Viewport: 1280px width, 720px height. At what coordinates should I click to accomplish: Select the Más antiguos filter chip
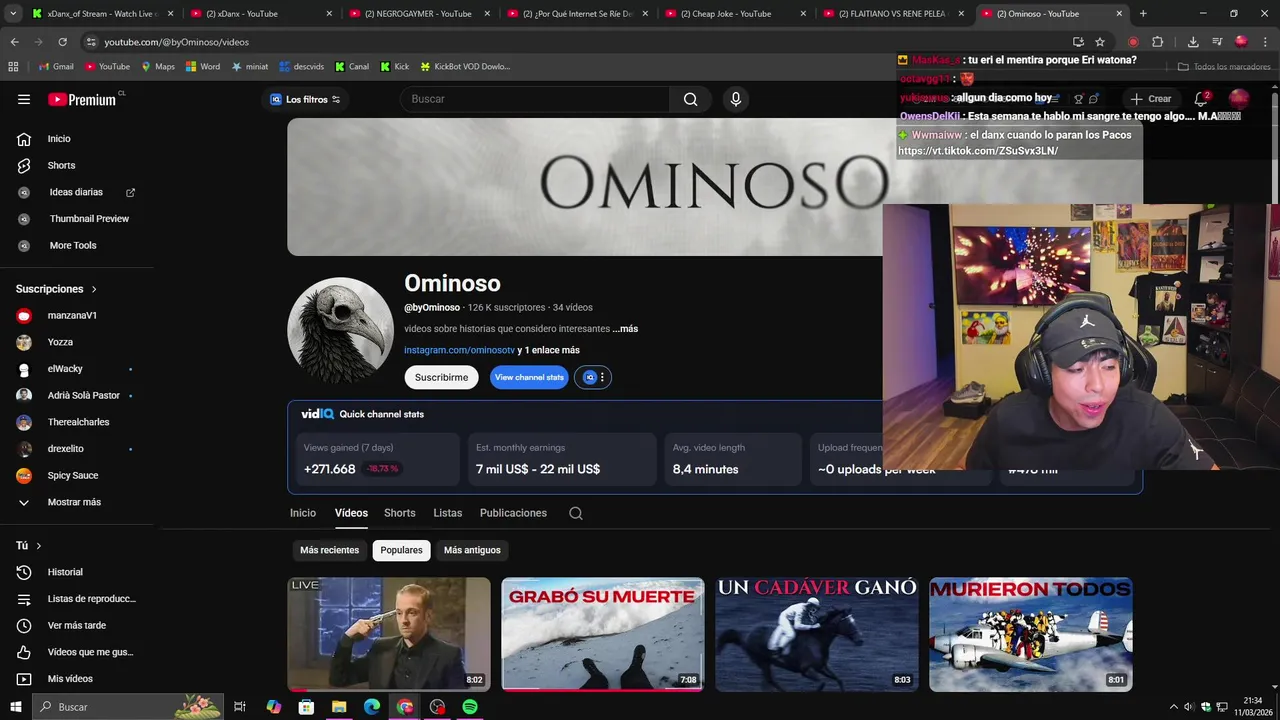(x=472, y=550)
